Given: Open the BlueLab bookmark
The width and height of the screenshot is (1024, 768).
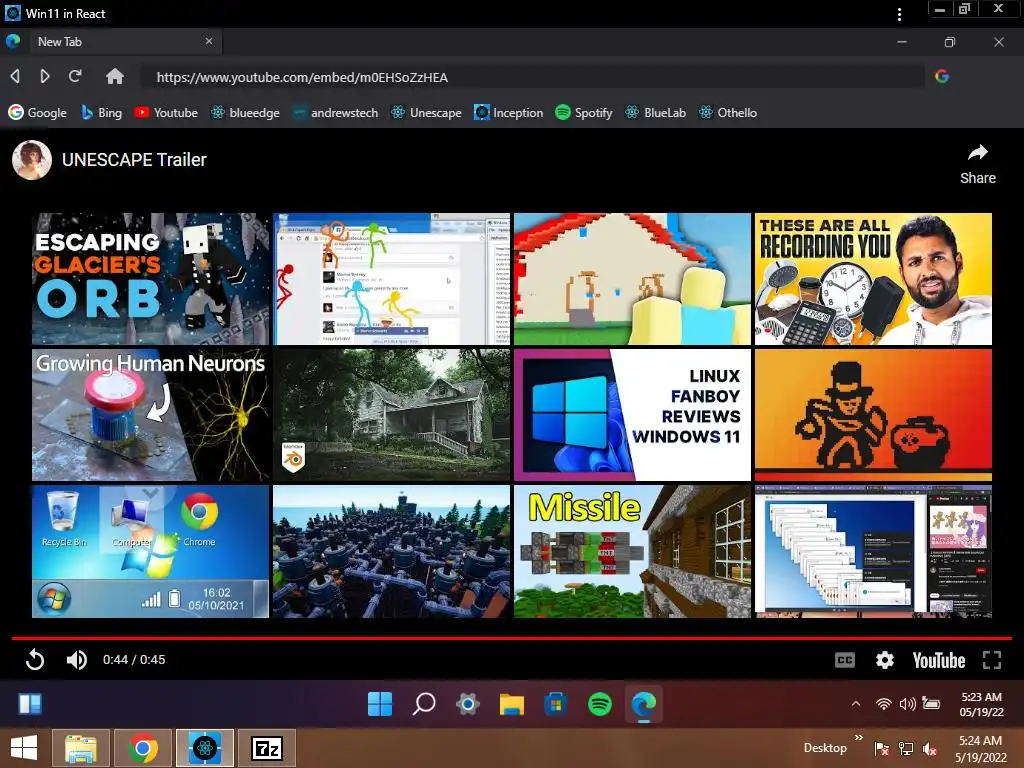Looking at the screenshot, I should coord(655,112).
